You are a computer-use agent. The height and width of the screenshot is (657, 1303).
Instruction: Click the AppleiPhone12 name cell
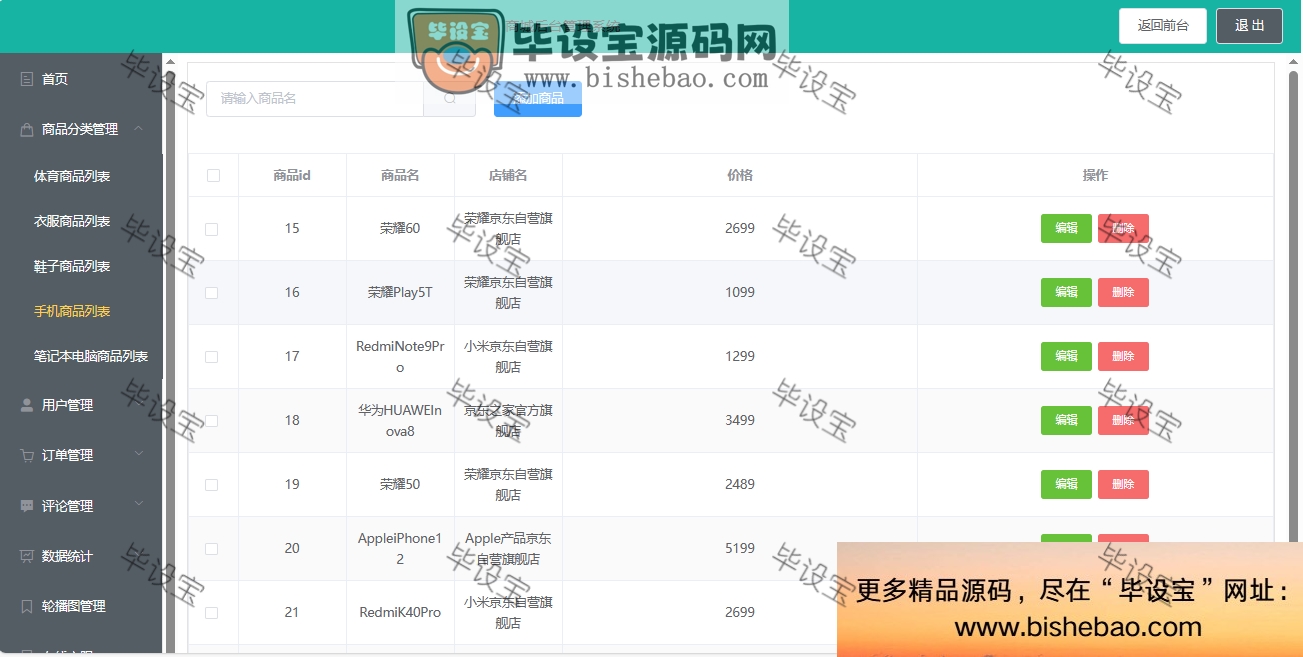coord(400,549)
